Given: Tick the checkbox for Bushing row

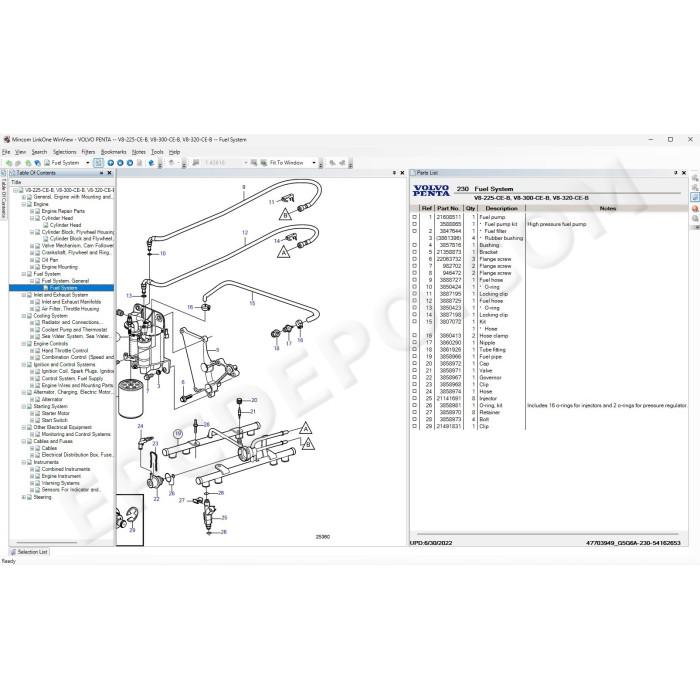Looking at the screenshot, I should pos(414,245).
